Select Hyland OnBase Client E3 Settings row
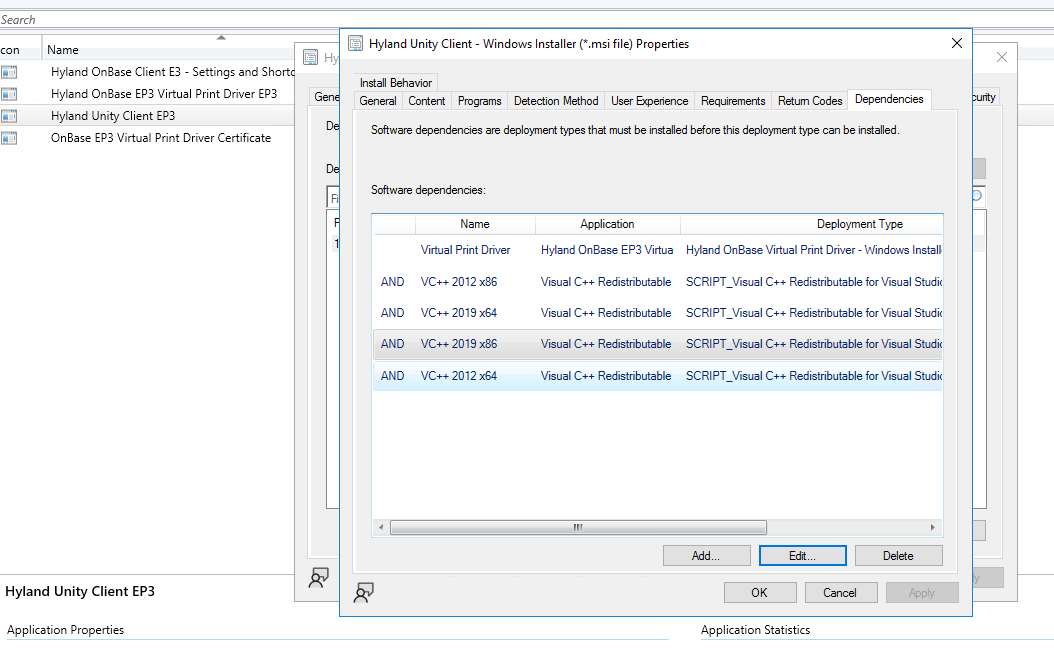Viewport: 1054px width, 654px height. click(148, 72)
